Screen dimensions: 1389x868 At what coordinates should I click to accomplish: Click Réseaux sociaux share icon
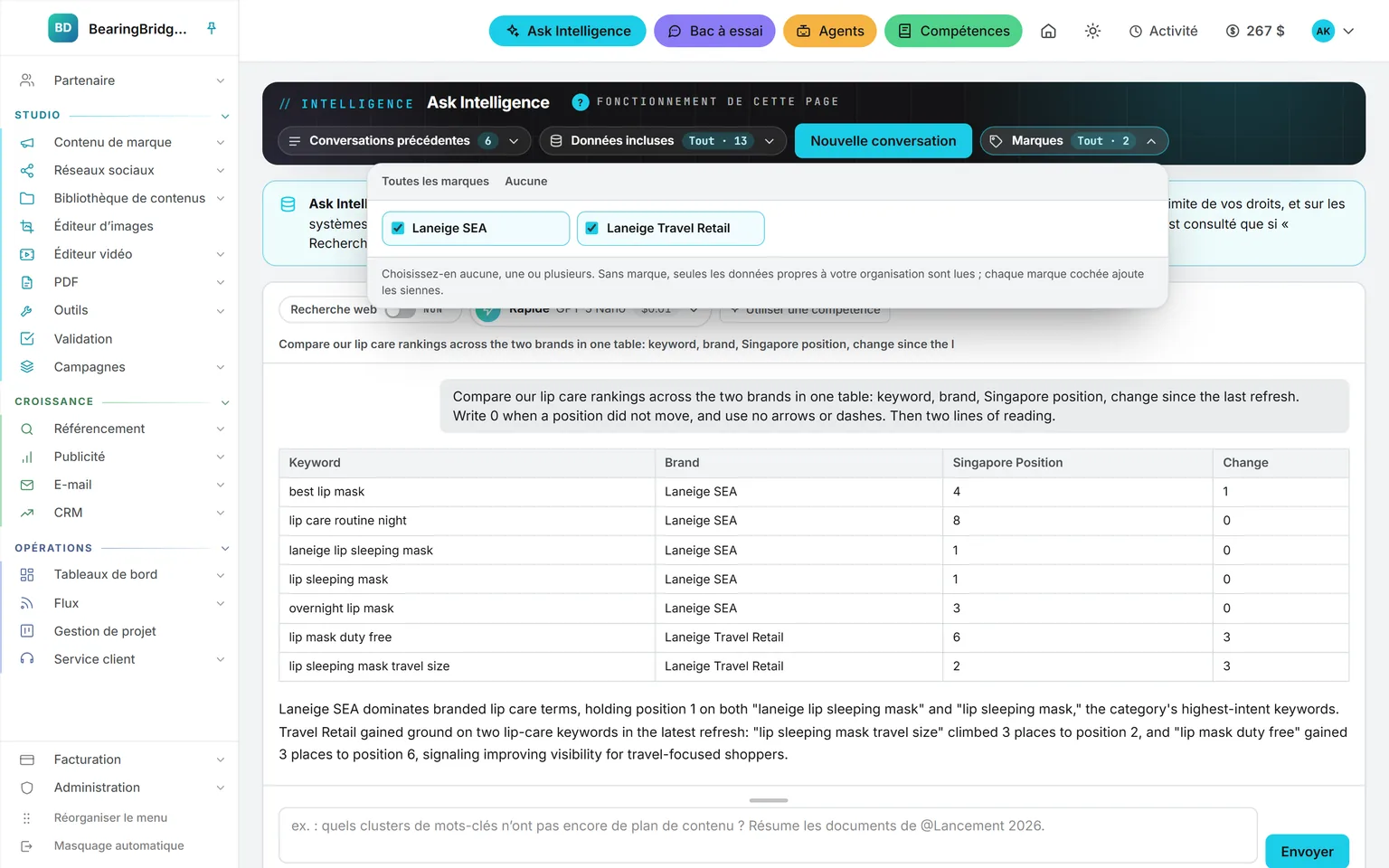pos(27,170)
